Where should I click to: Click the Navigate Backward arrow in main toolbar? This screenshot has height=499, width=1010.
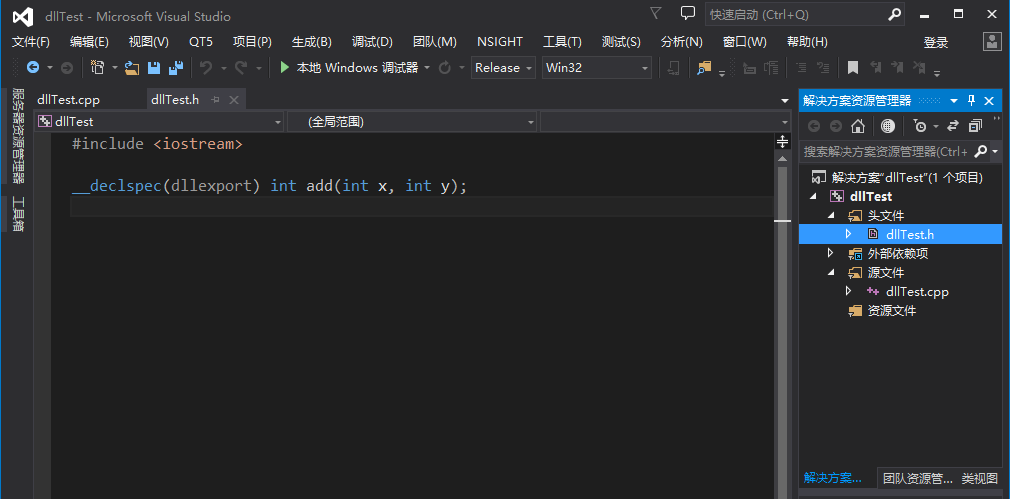click(32, 68)
